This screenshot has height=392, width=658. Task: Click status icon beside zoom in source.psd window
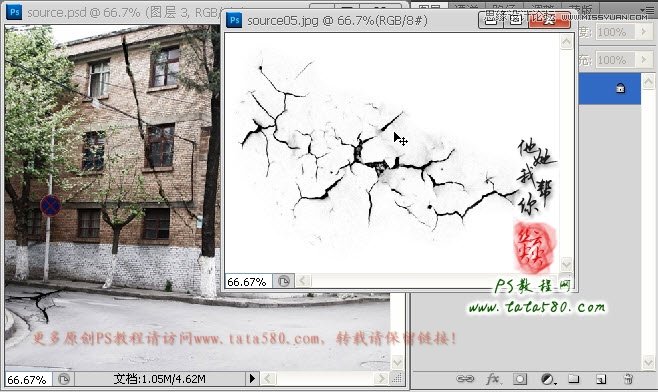(x=63, y=379)
